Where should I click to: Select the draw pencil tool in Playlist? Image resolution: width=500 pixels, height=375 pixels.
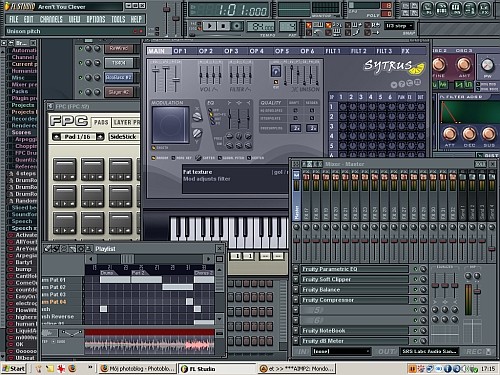tap(47, 249)
